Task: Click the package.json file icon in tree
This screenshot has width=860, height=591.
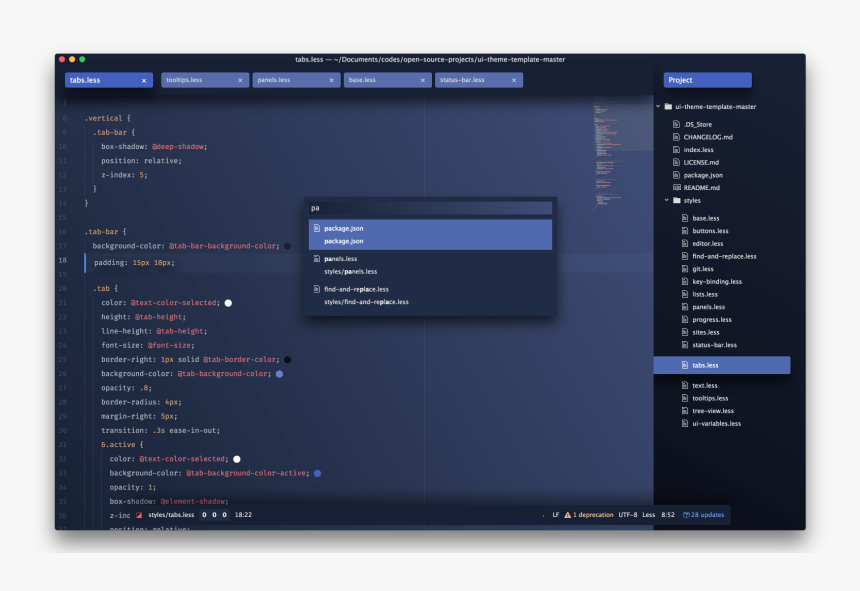Action: [x=676, y=175]
